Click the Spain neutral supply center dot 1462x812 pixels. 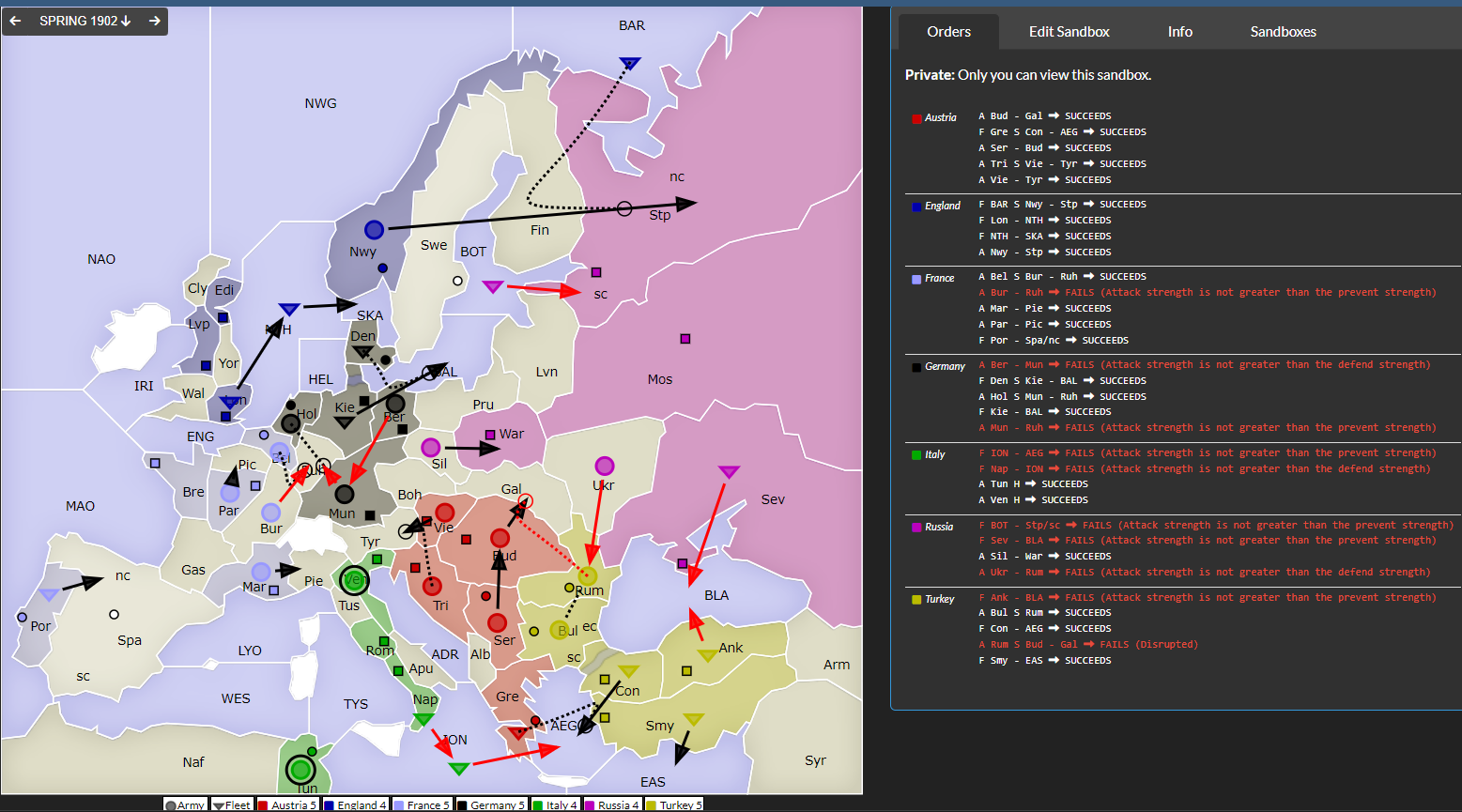click(114, 615)
